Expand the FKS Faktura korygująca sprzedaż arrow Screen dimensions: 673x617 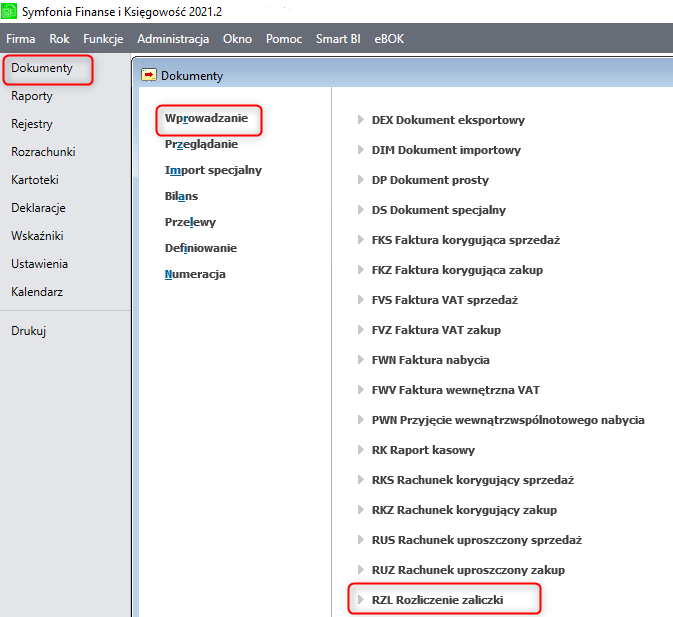tap(361, 239)
